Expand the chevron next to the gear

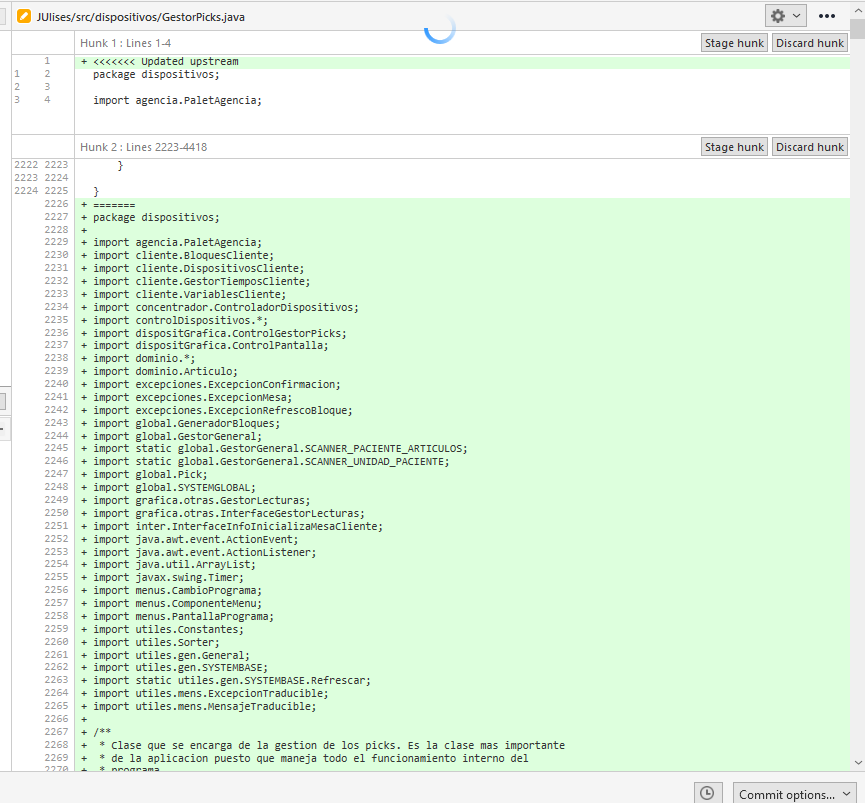click(x=797, y=16)
